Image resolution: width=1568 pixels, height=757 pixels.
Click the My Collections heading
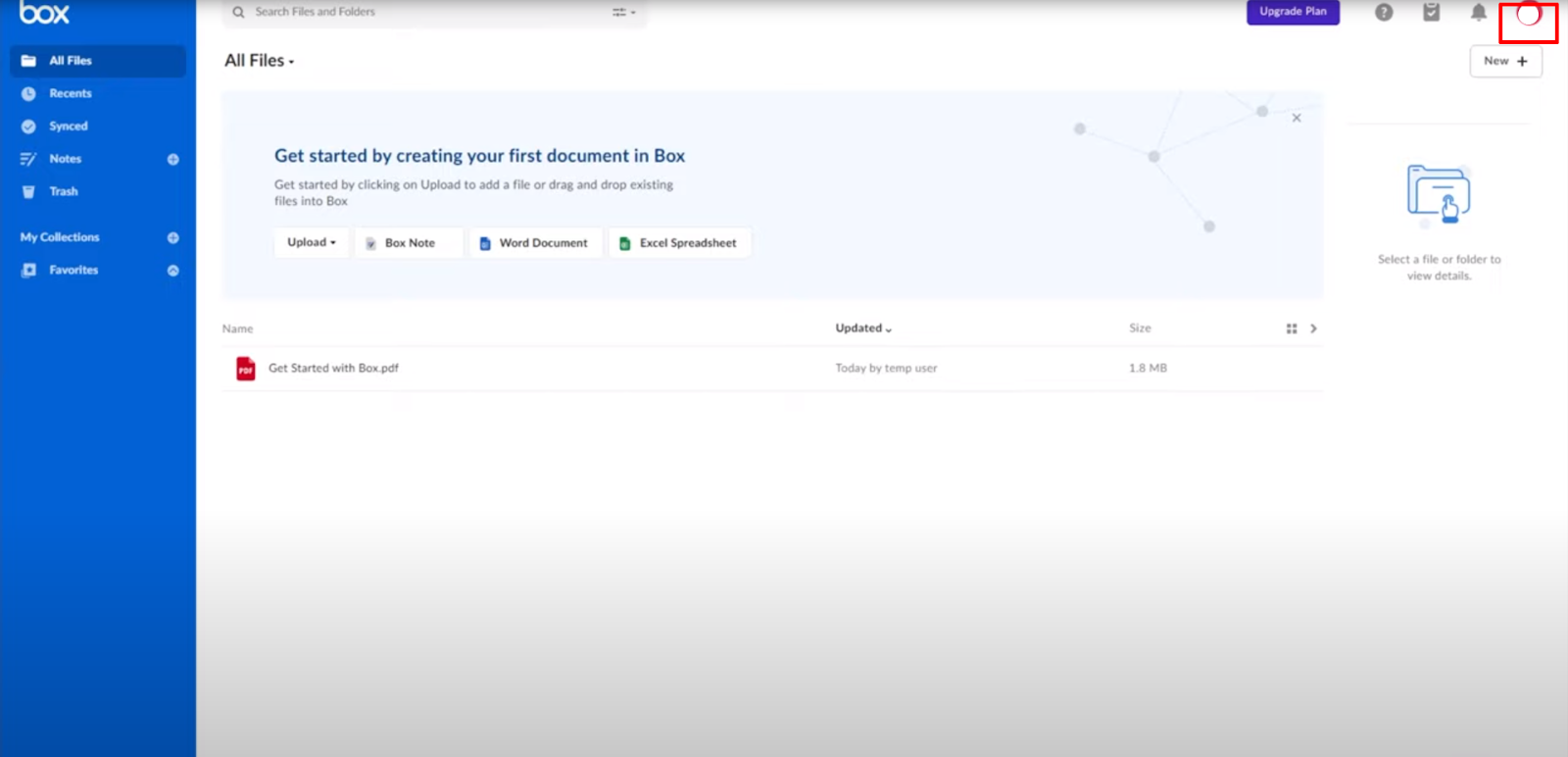(60, 237)
